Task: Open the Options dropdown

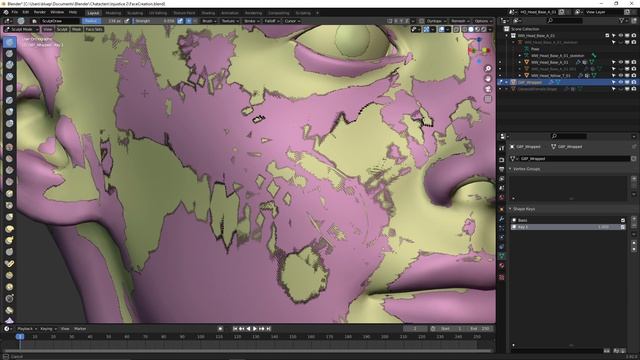Action: pyautogui.click(x=483, y=21)
